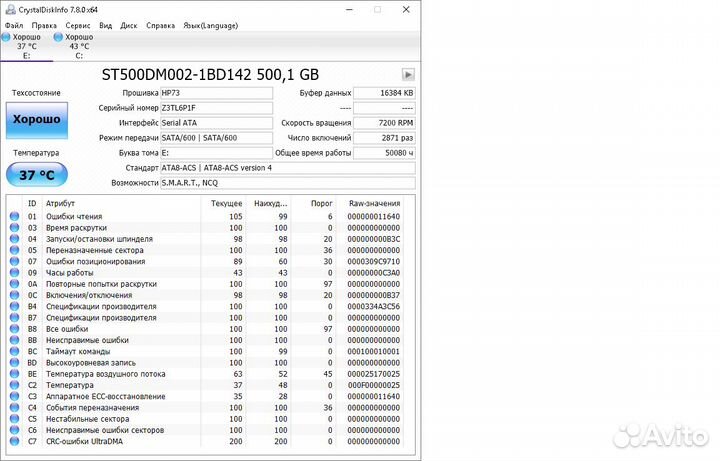Open the Файл menu
720x461 pixels.
coord(14,26)
